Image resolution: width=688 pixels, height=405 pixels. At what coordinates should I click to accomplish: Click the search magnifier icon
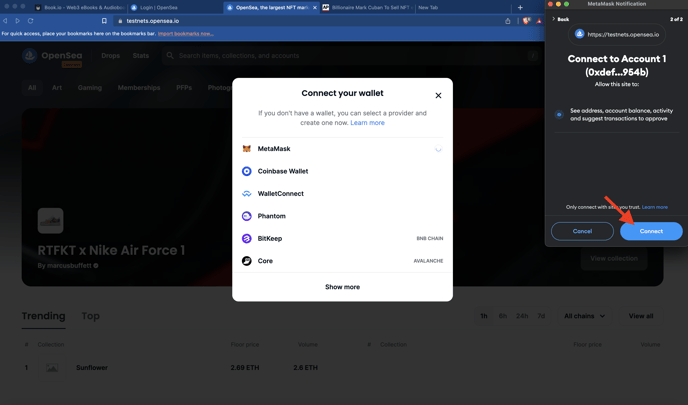(170, 56)
